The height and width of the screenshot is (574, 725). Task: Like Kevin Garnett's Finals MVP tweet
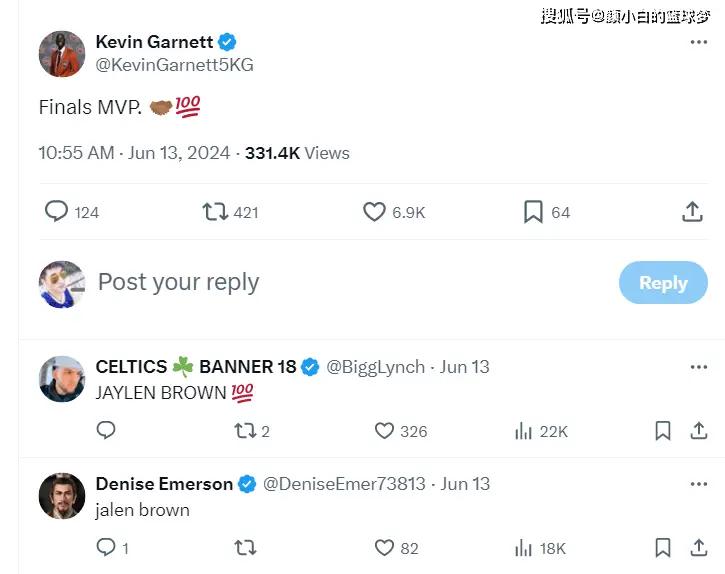(x=374, y=212)
